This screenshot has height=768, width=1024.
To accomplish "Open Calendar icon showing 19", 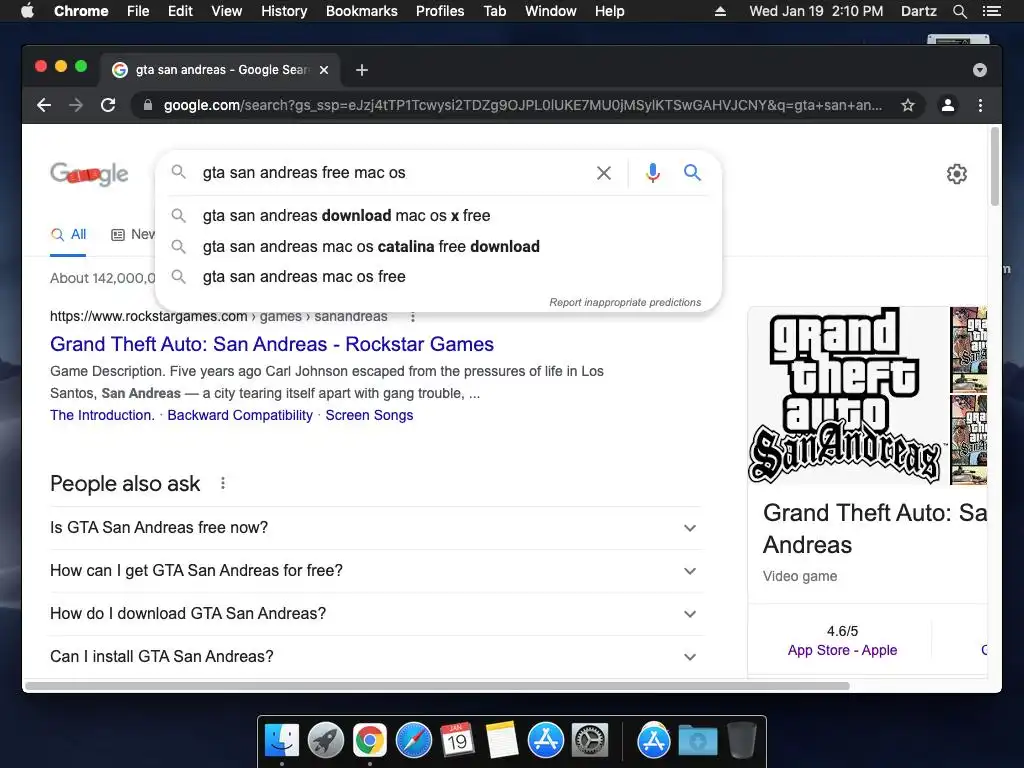I will click(457, 740).
